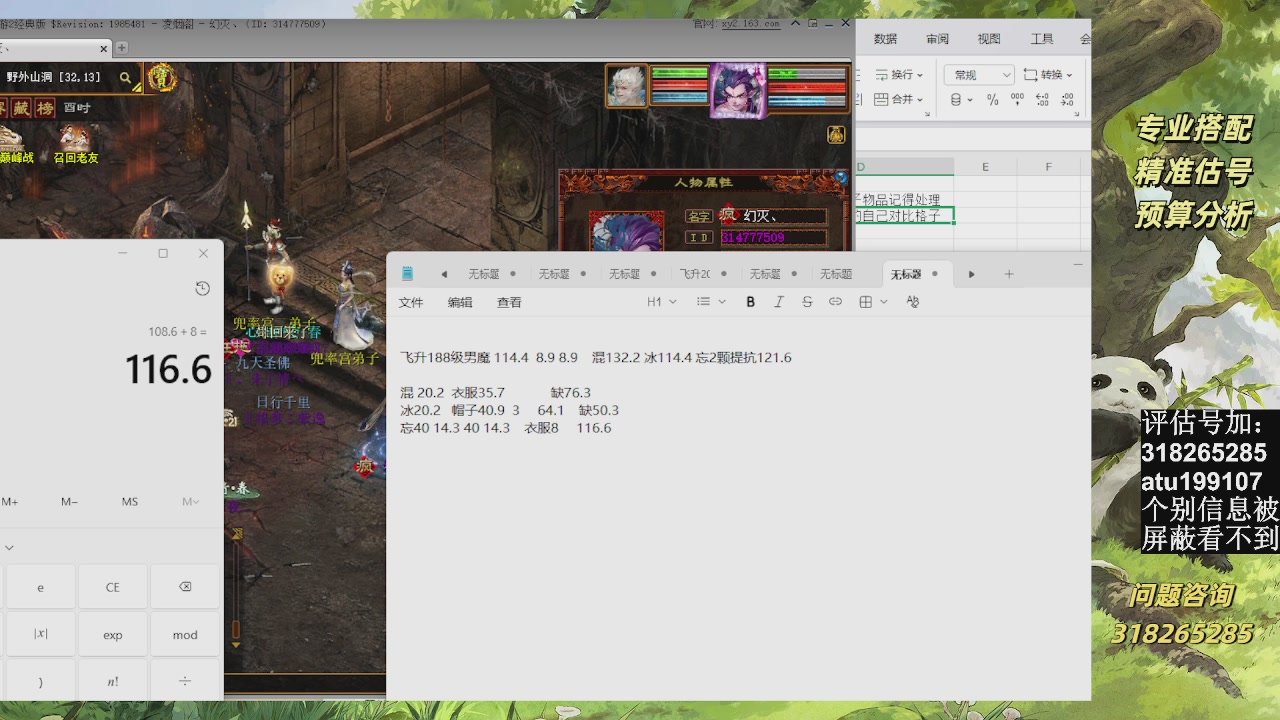Toggle strikethrough formatting in notes
This screenshot has height=720, width=1280.
click(807, 302)
